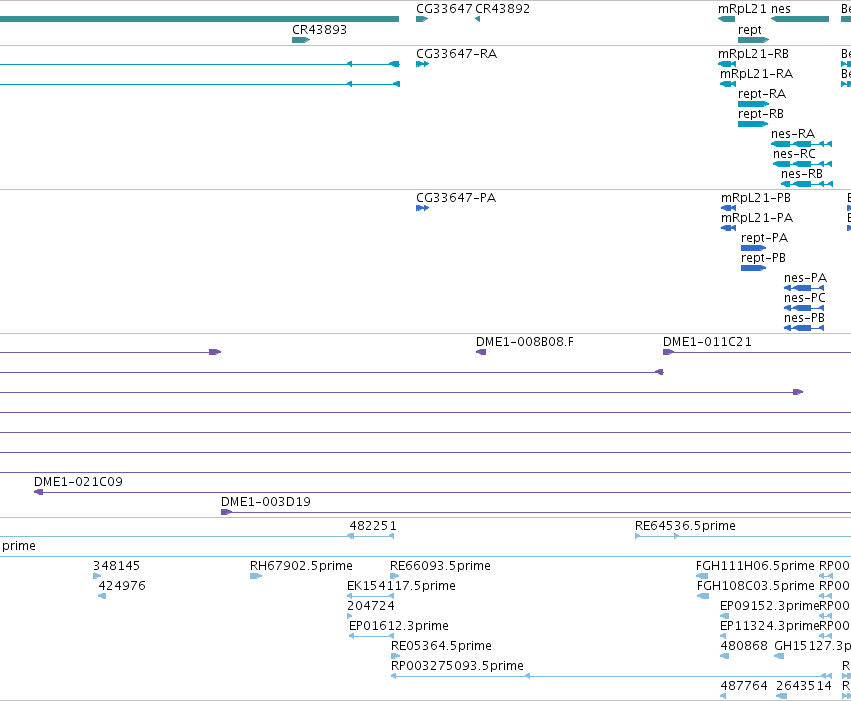Click the DME1-021C09 clone label
Image resolution: width=851 pixels, height=701 pixels.
tap(78, 482)
